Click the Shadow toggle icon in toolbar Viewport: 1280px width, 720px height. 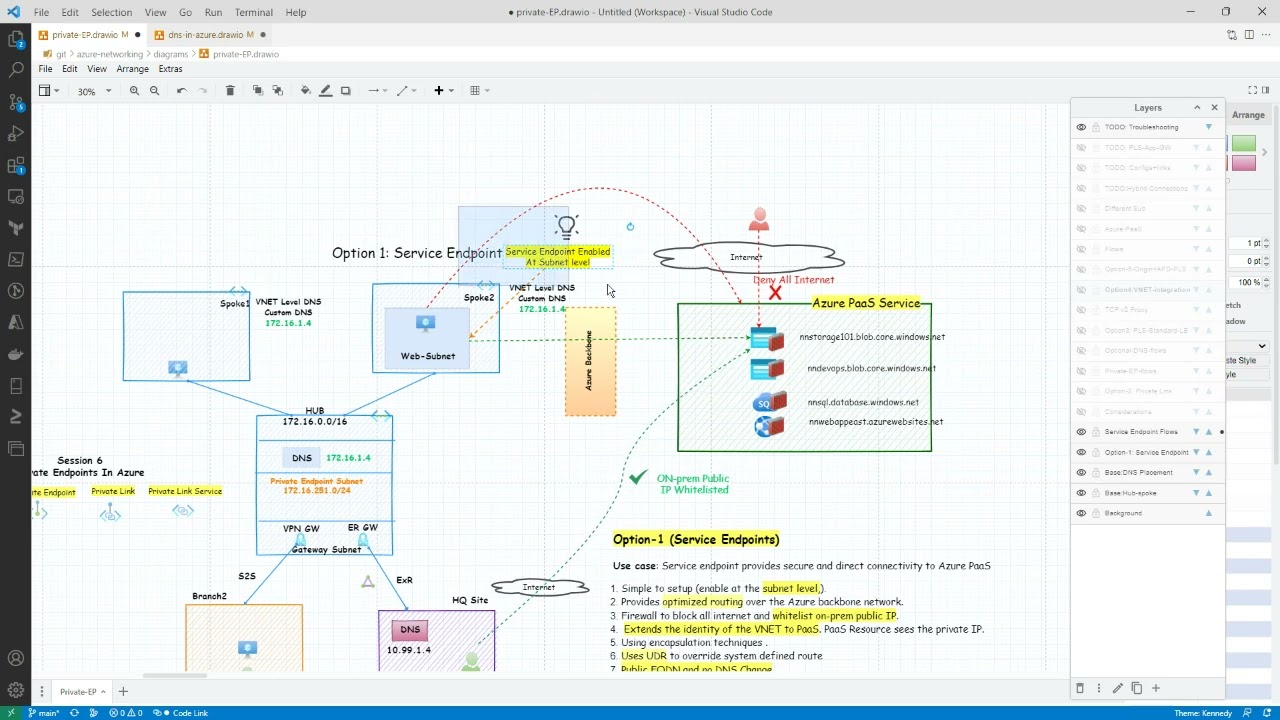346,91
